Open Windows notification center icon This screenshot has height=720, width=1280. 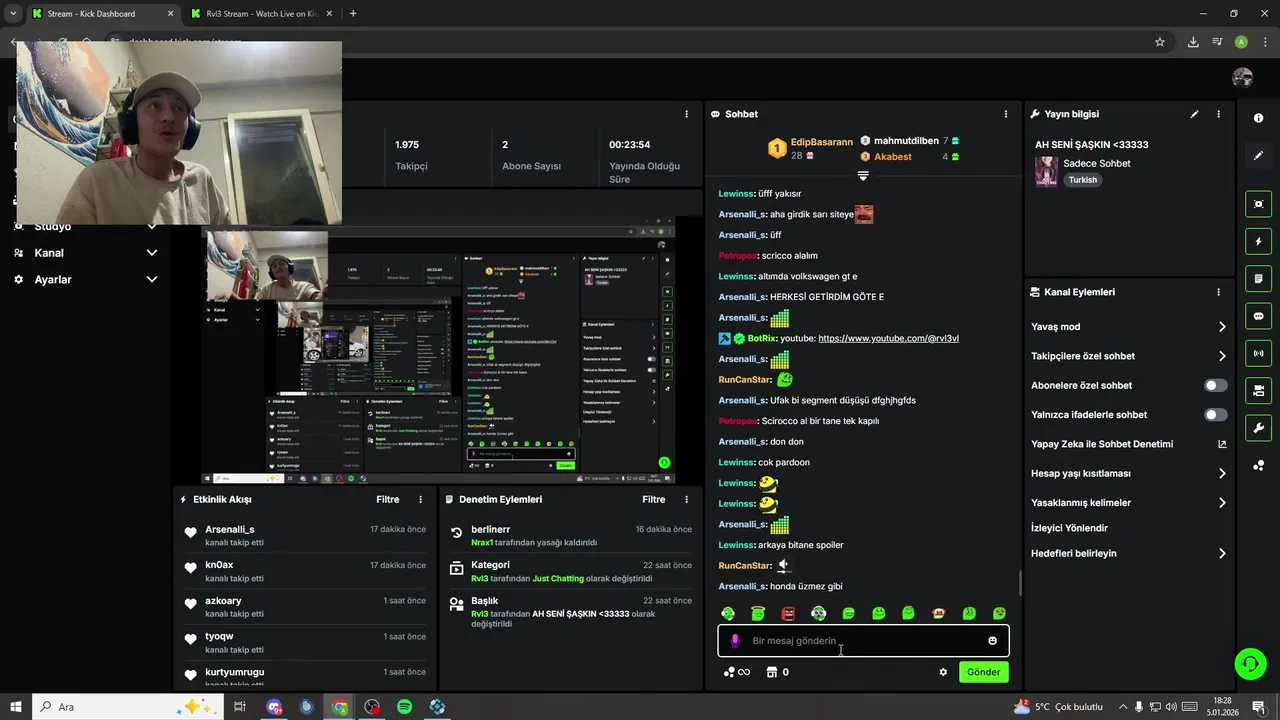[1259, 707]
